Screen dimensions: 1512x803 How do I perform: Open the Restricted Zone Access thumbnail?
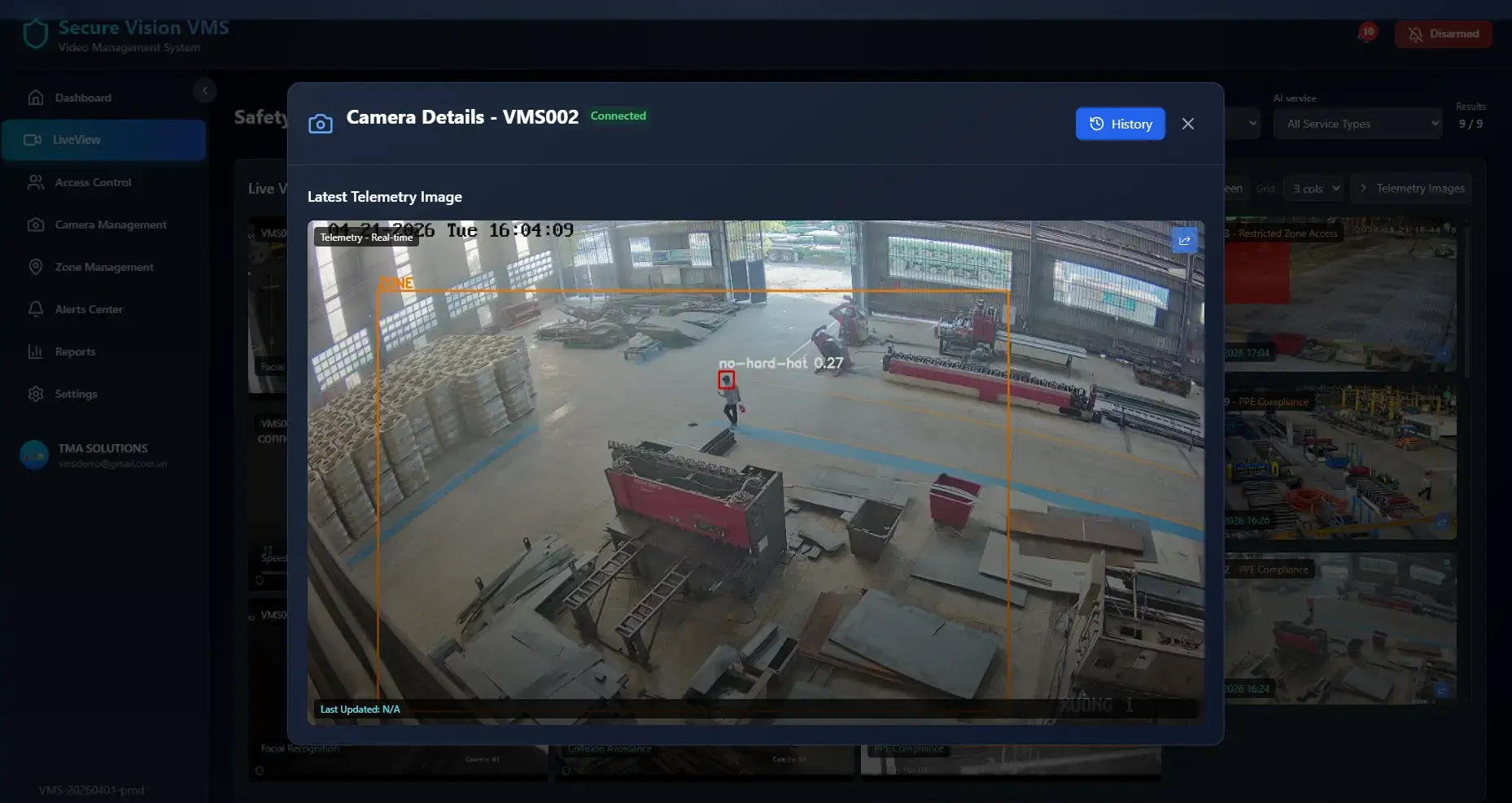click(x=1339, y=295)
